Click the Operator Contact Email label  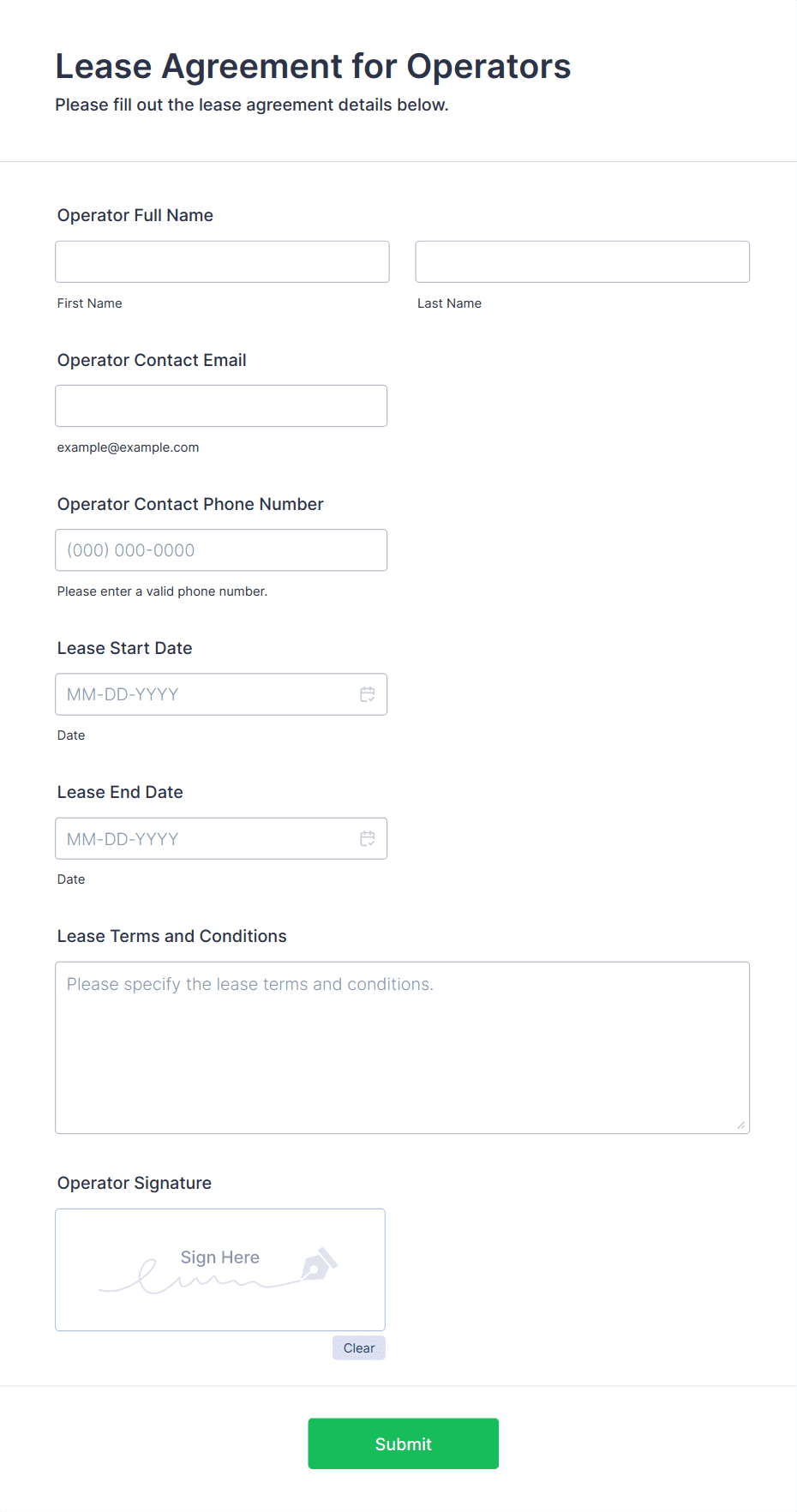(152, 360)
